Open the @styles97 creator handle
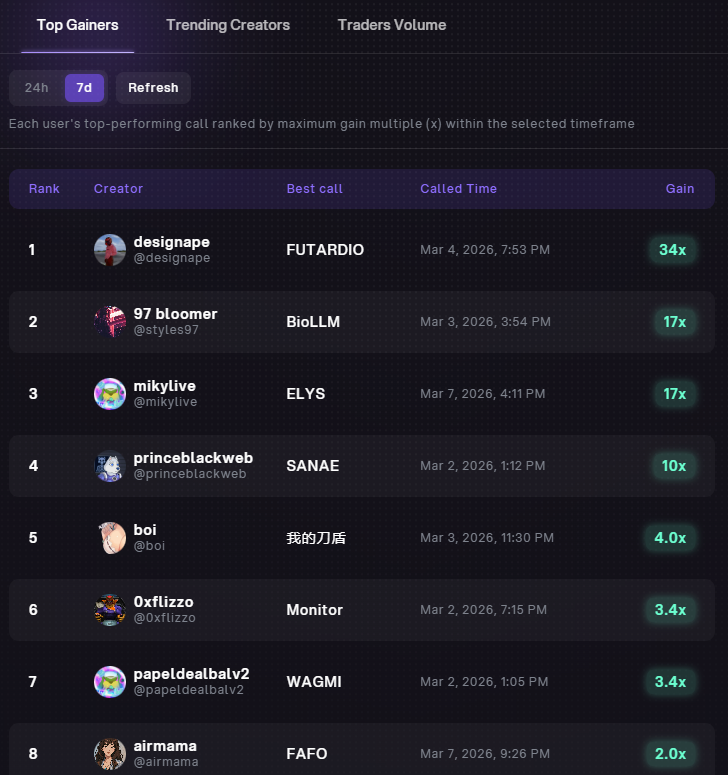 166,330
